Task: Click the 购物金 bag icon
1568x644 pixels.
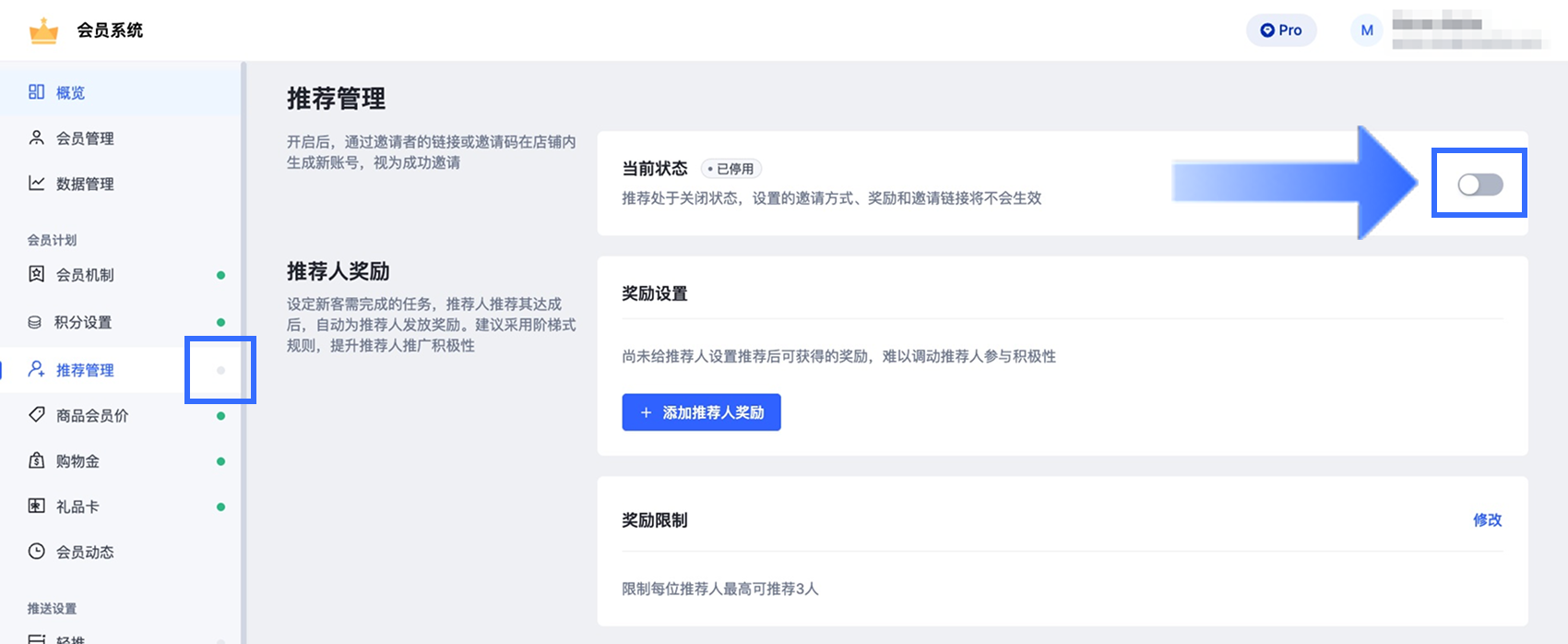Action: click(36, 460)
